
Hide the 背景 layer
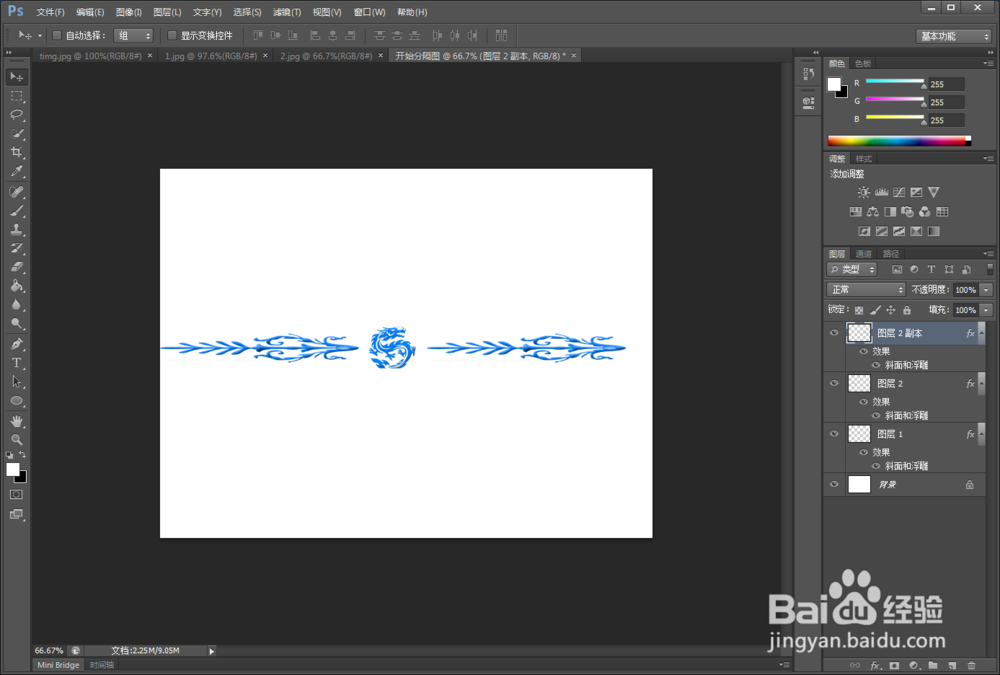[x=834, y=484]
